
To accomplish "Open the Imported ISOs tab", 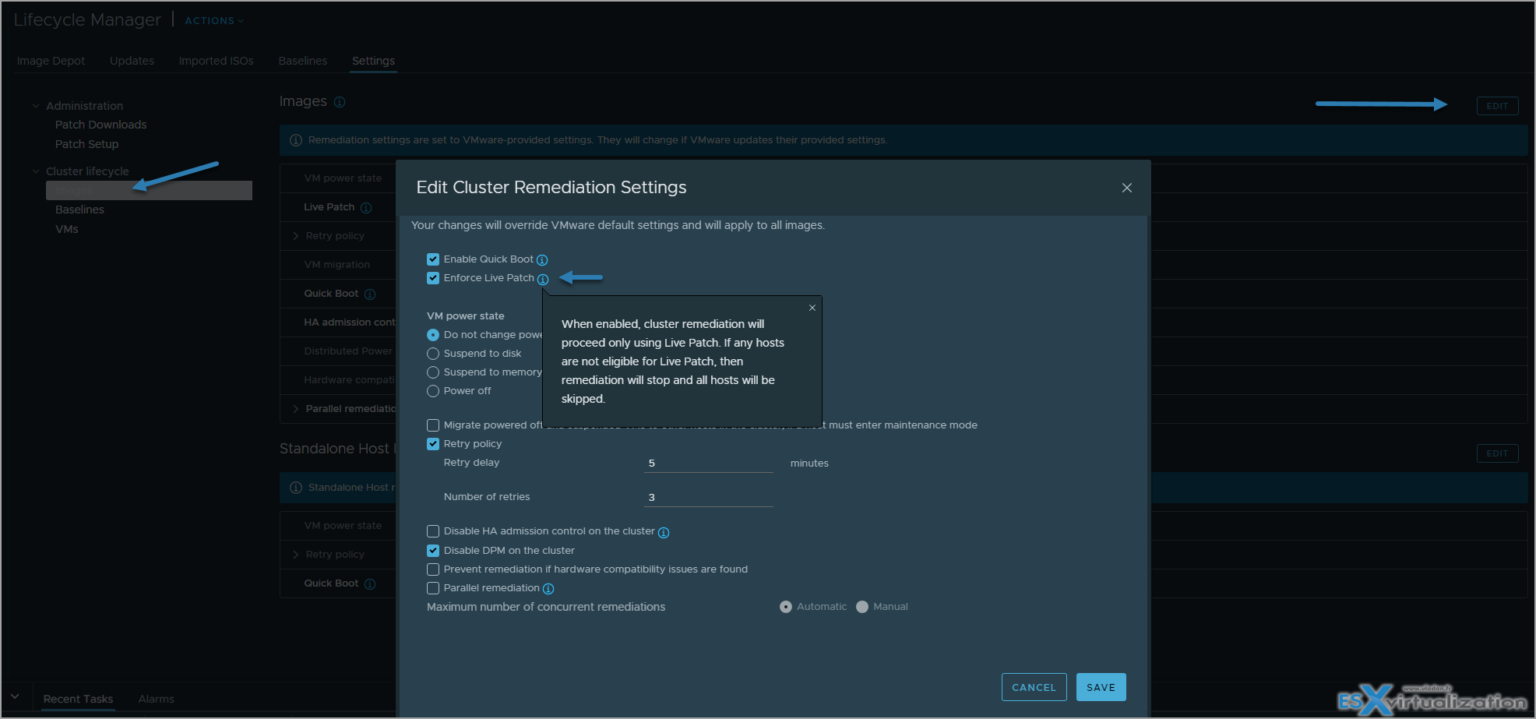I will click(216, 60).
